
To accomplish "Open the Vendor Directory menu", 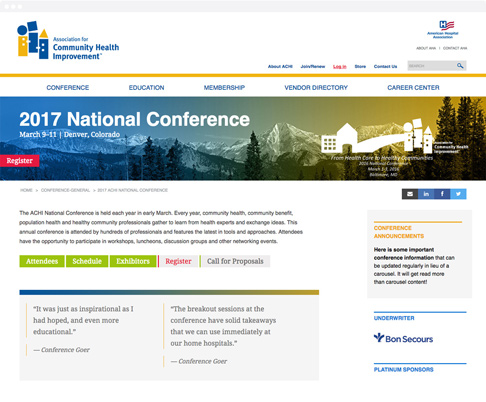I will (316, 87).
